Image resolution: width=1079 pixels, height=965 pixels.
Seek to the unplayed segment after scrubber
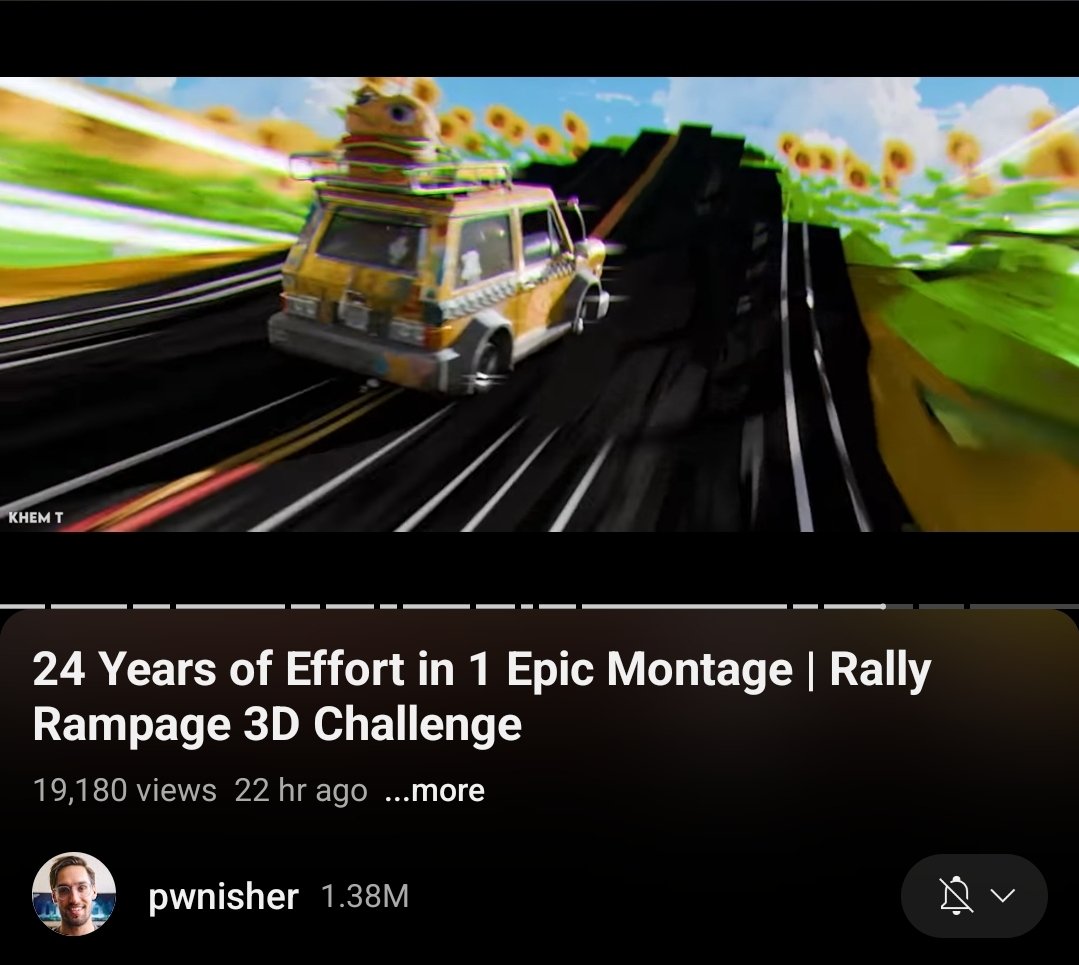(x=899, y=606)
